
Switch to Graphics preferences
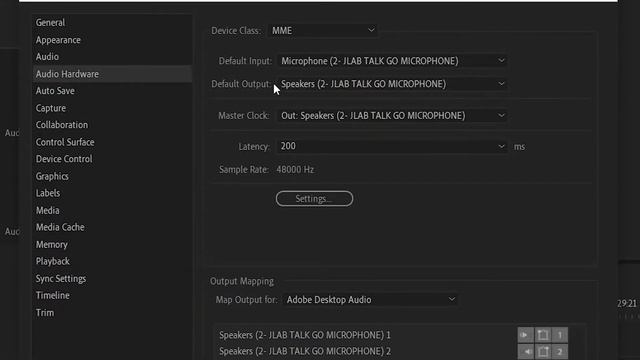coord(112,176)
